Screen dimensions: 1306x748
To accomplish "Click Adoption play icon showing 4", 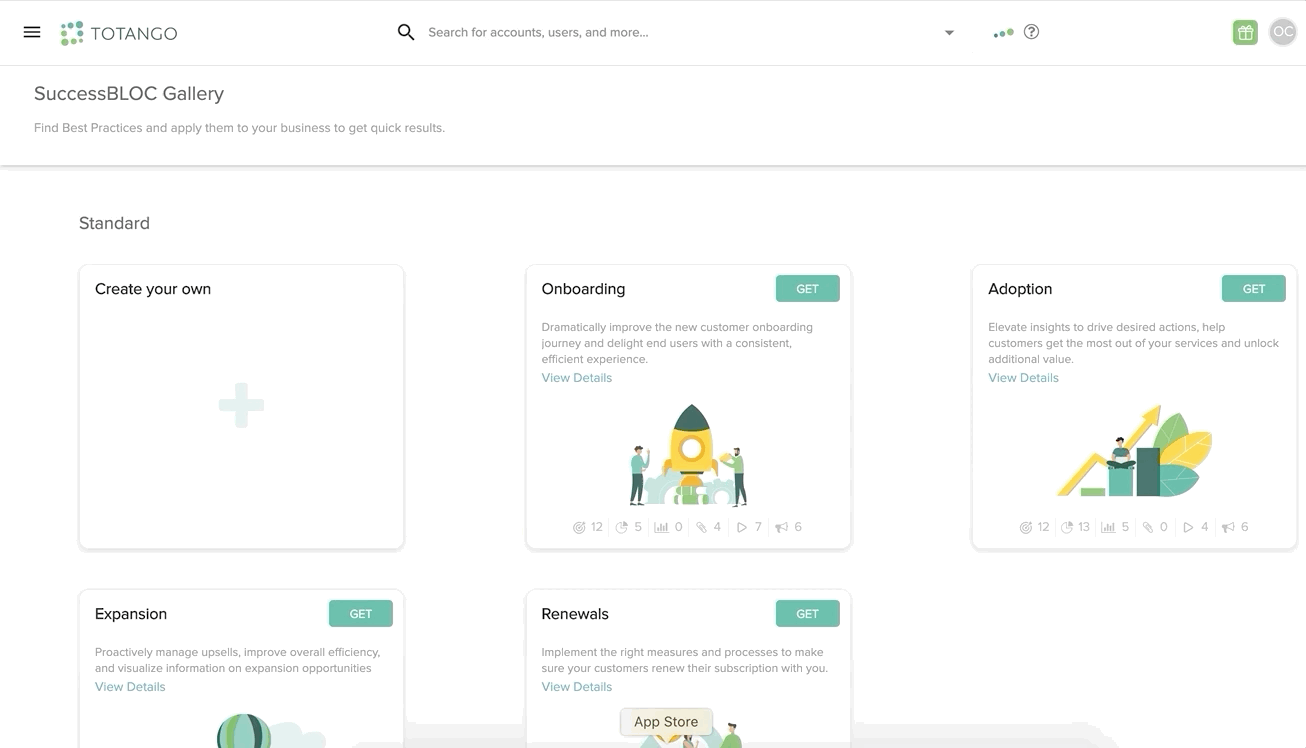I will click(1188, 527).
